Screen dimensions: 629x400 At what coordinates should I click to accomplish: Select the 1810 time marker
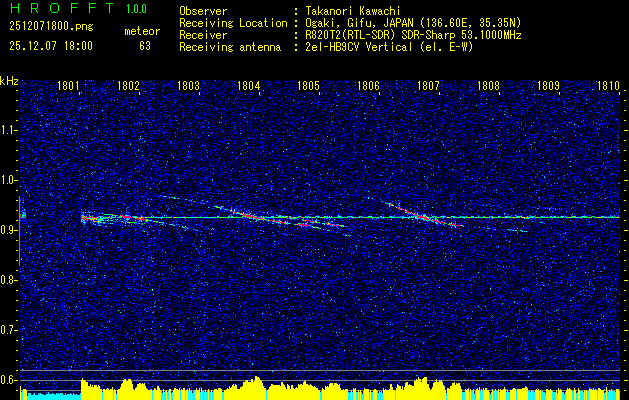point(608,87)
